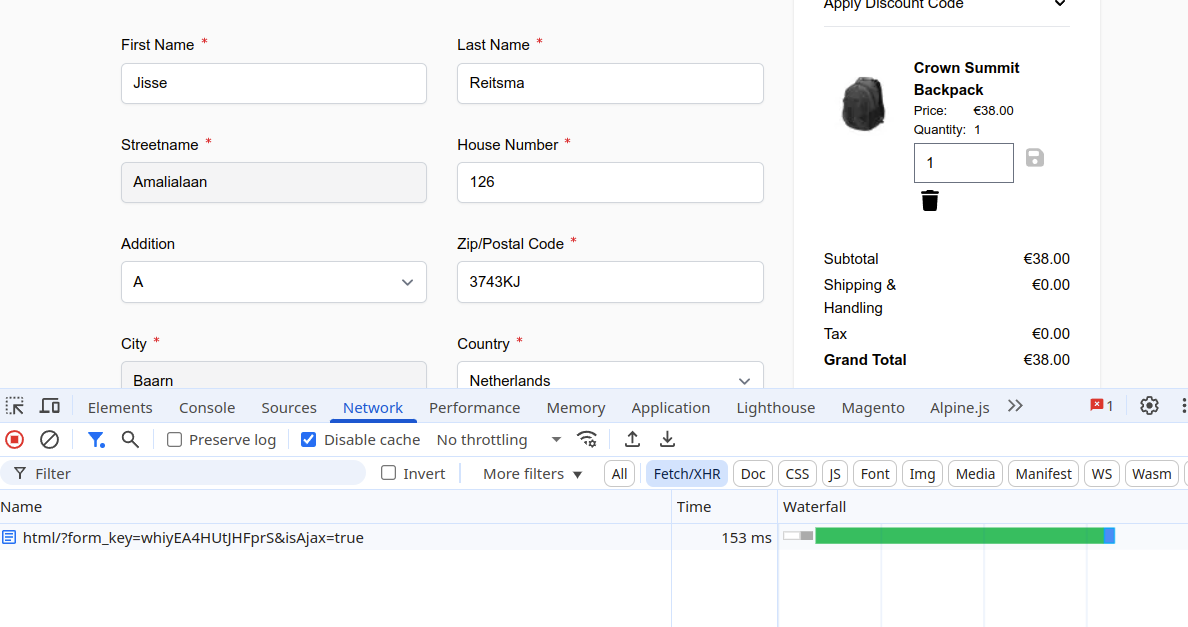Open the Sources tab
Viewport: 1188px width, 627px height.
[289, 407]
